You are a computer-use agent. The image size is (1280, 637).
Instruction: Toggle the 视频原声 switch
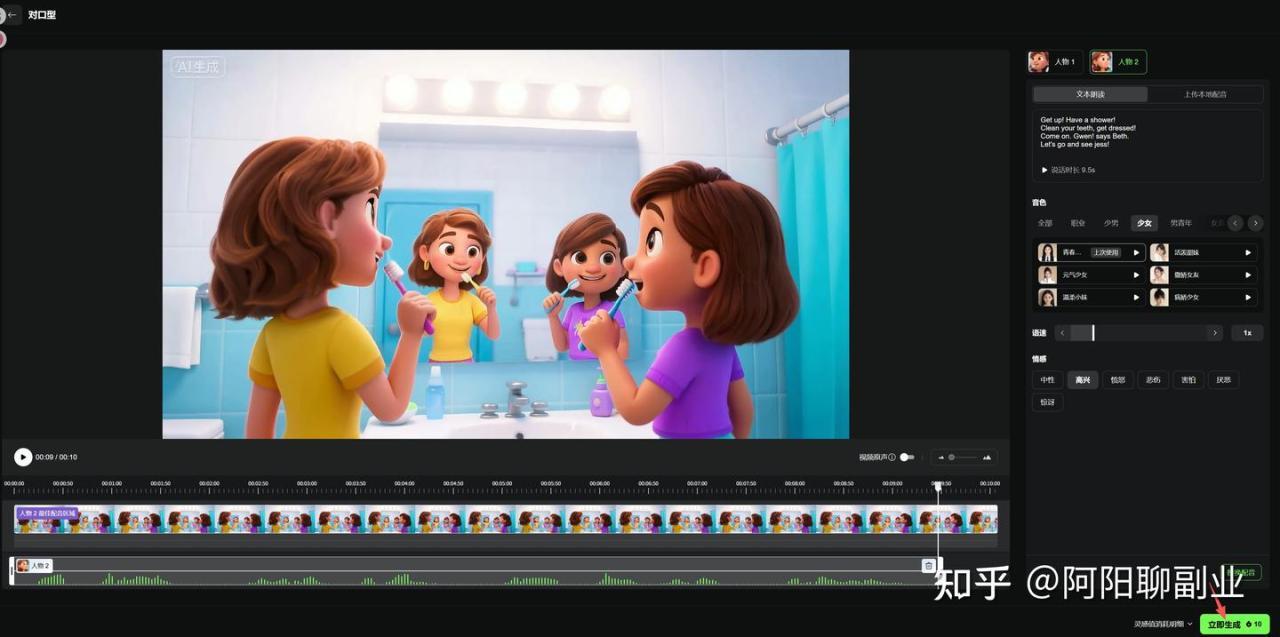(906, 457)
